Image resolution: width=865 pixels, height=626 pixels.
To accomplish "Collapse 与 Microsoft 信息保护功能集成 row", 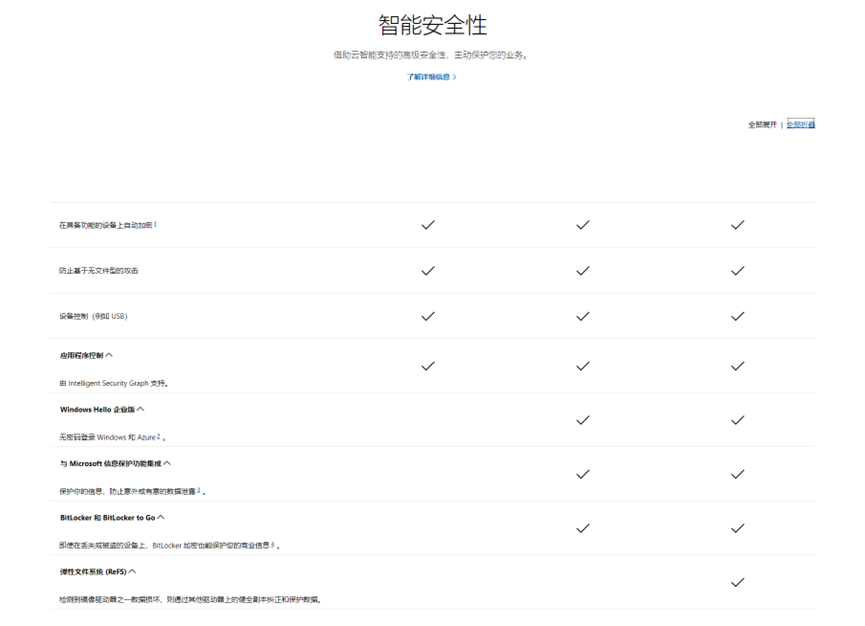I will [x=115, y=464].
